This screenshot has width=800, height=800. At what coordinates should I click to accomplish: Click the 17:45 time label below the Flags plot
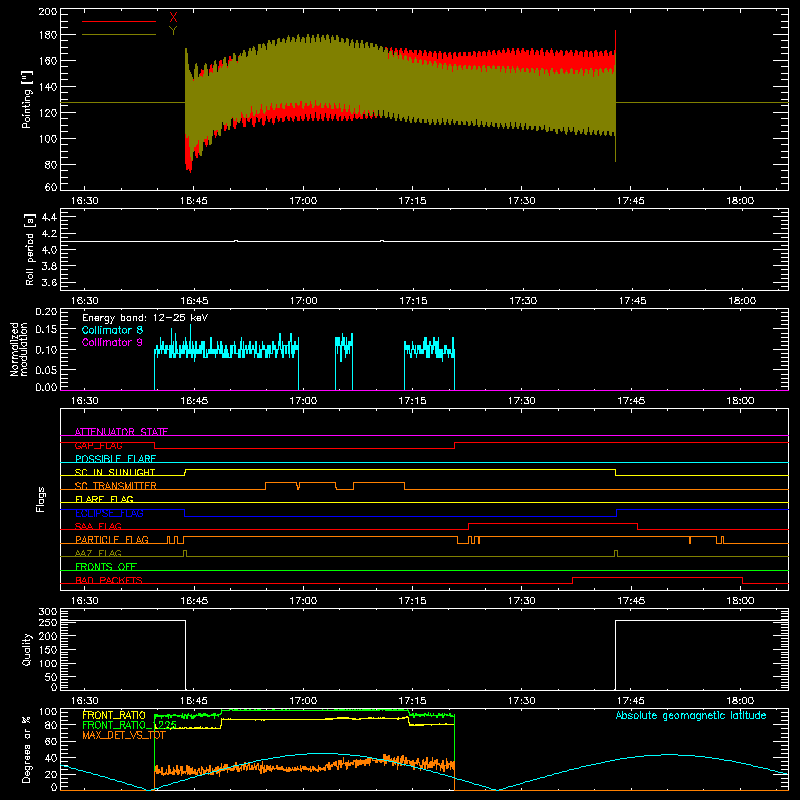pyautogui.click(x=631, y=601)
